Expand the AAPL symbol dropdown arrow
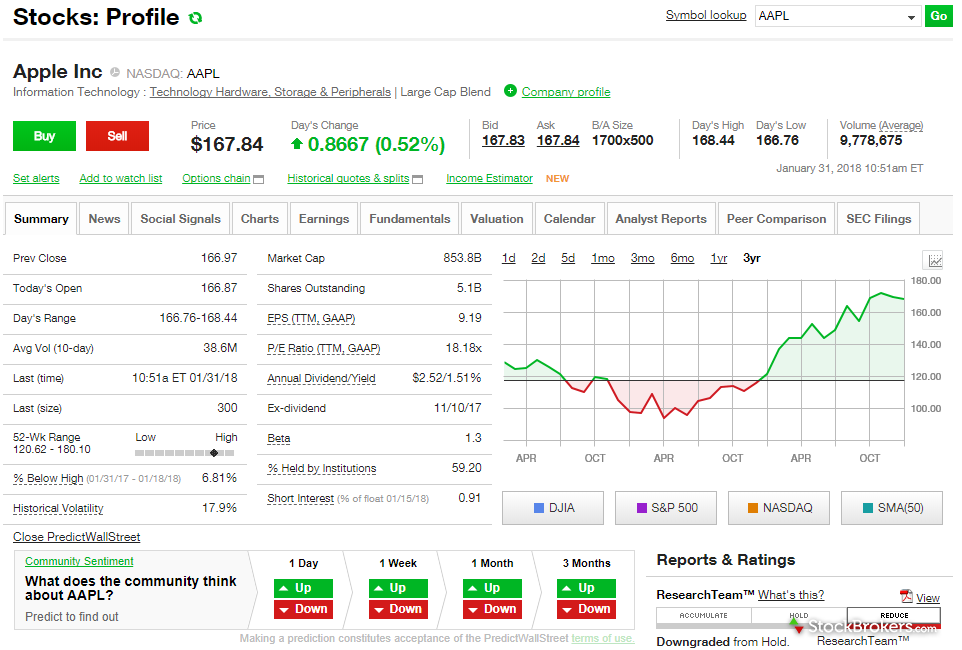Screen dimensions: 962x650 click(911, 17)
